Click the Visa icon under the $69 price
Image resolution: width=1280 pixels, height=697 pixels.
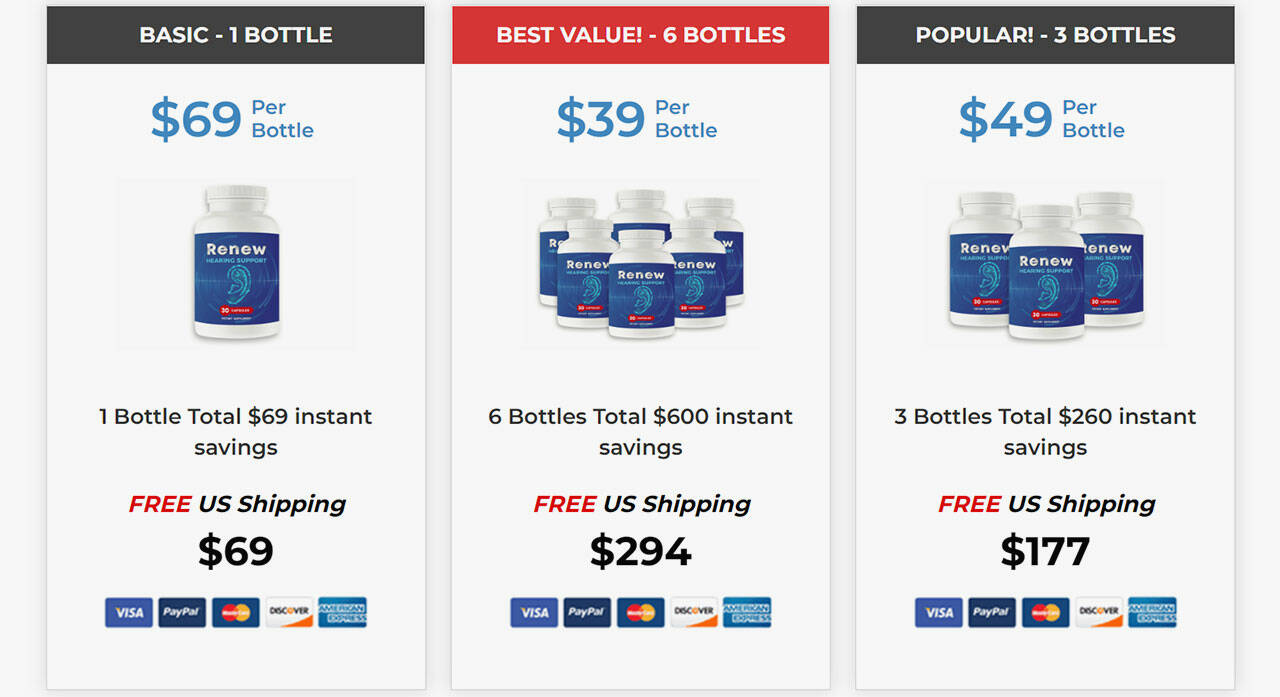click(x=129, y=612)
